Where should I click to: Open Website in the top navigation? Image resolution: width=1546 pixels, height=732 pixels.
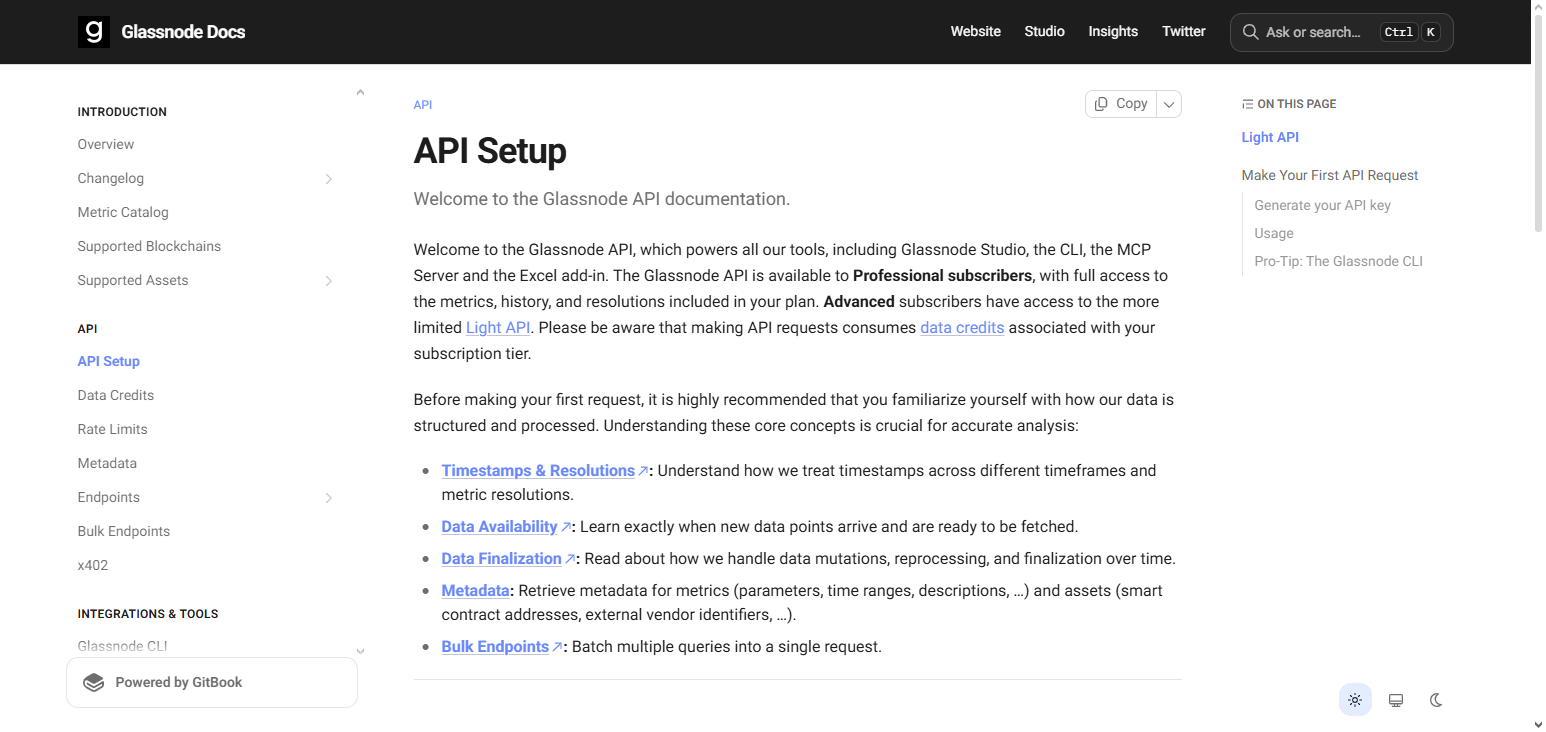pos(975,32)
